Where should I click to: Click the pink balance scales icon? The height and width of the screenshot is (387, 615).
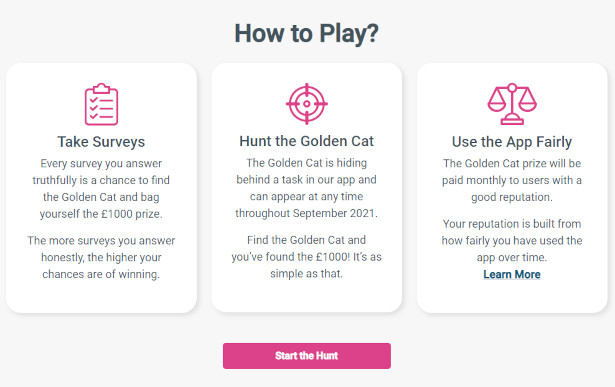tap(512, 104)
